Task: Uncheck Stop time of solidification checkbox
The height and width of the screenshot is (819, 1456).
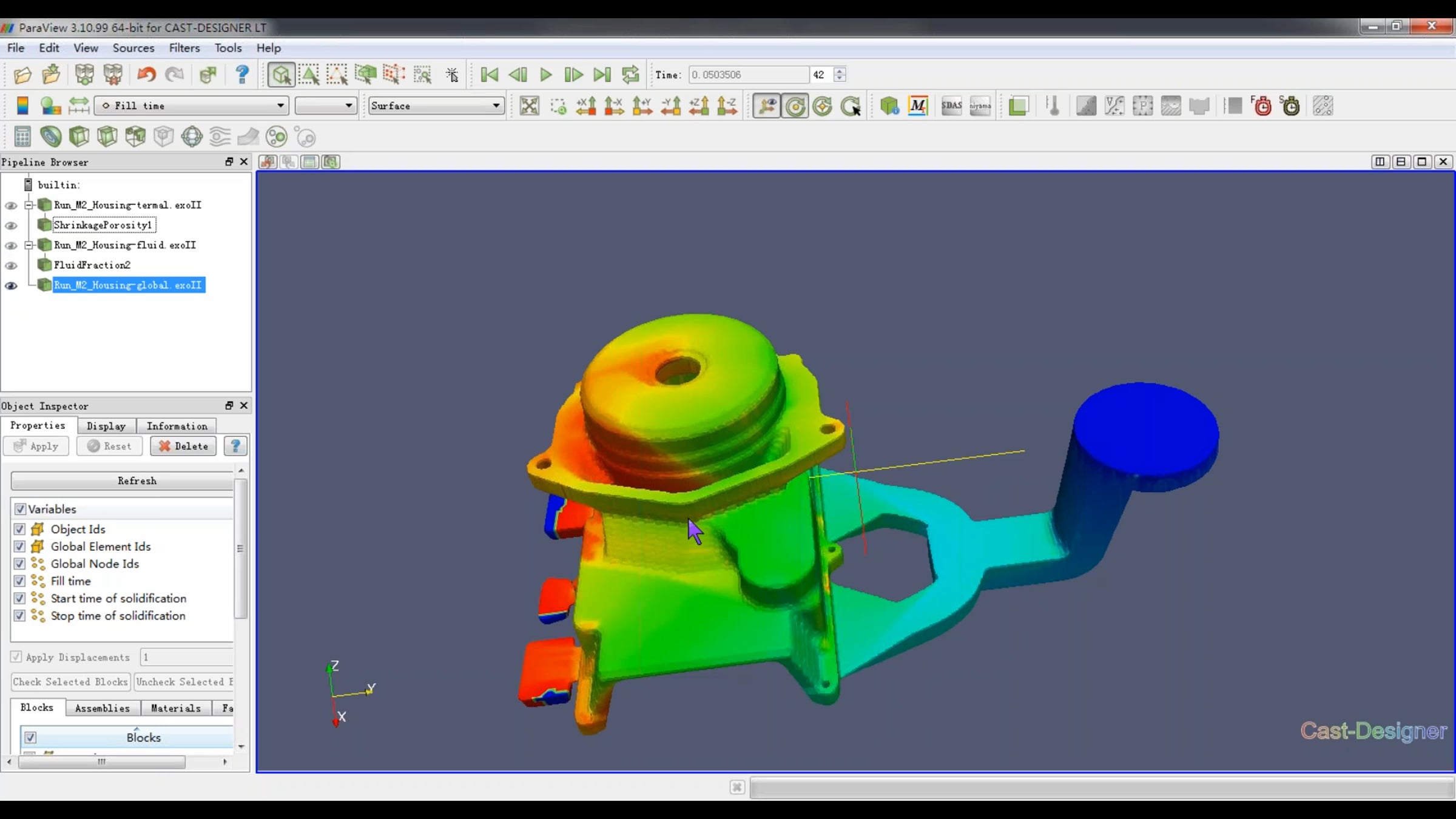Action: point(19,616)
